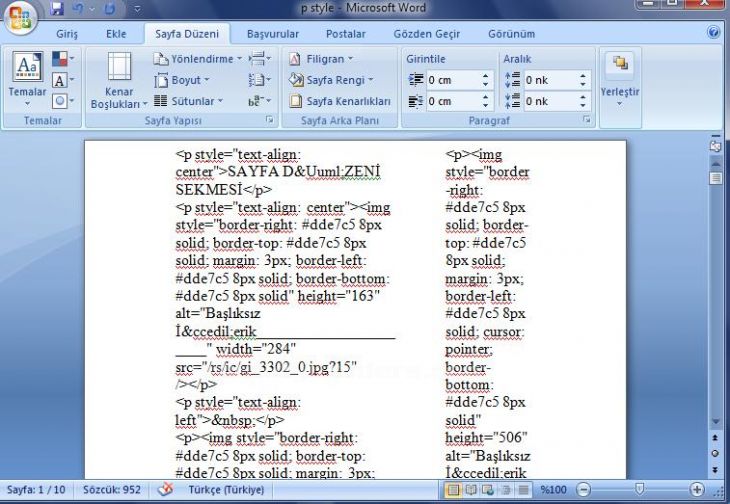Open the Temalar themes gallery

coord(27,79)
